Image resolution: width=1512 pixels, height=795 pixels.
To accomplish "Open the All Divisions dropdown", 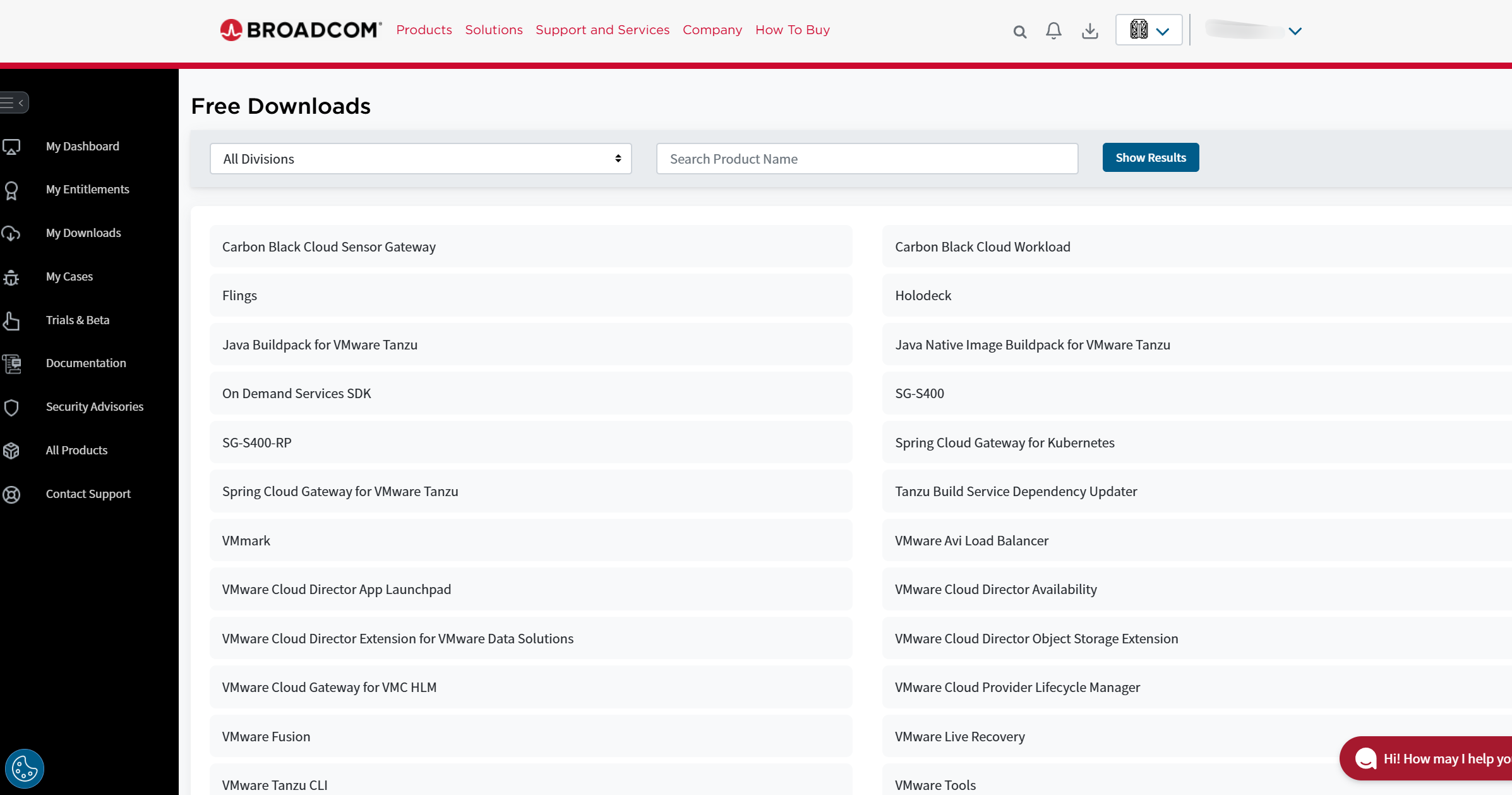I will click(421, 159).
